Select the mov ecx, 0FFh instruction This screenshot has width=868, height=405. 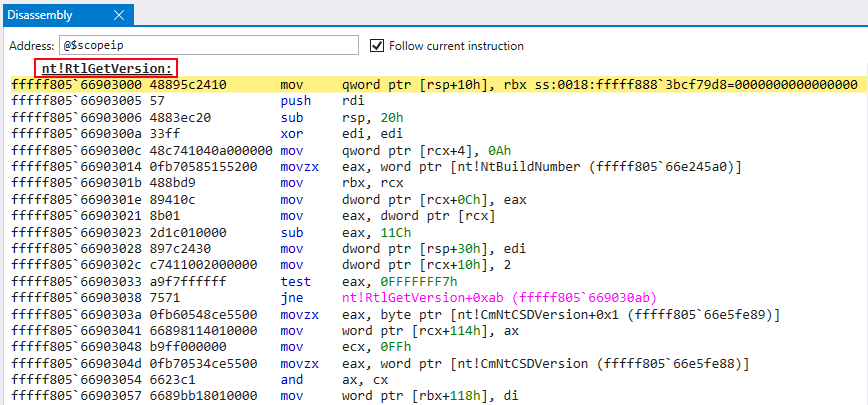(x=342, y=347)
